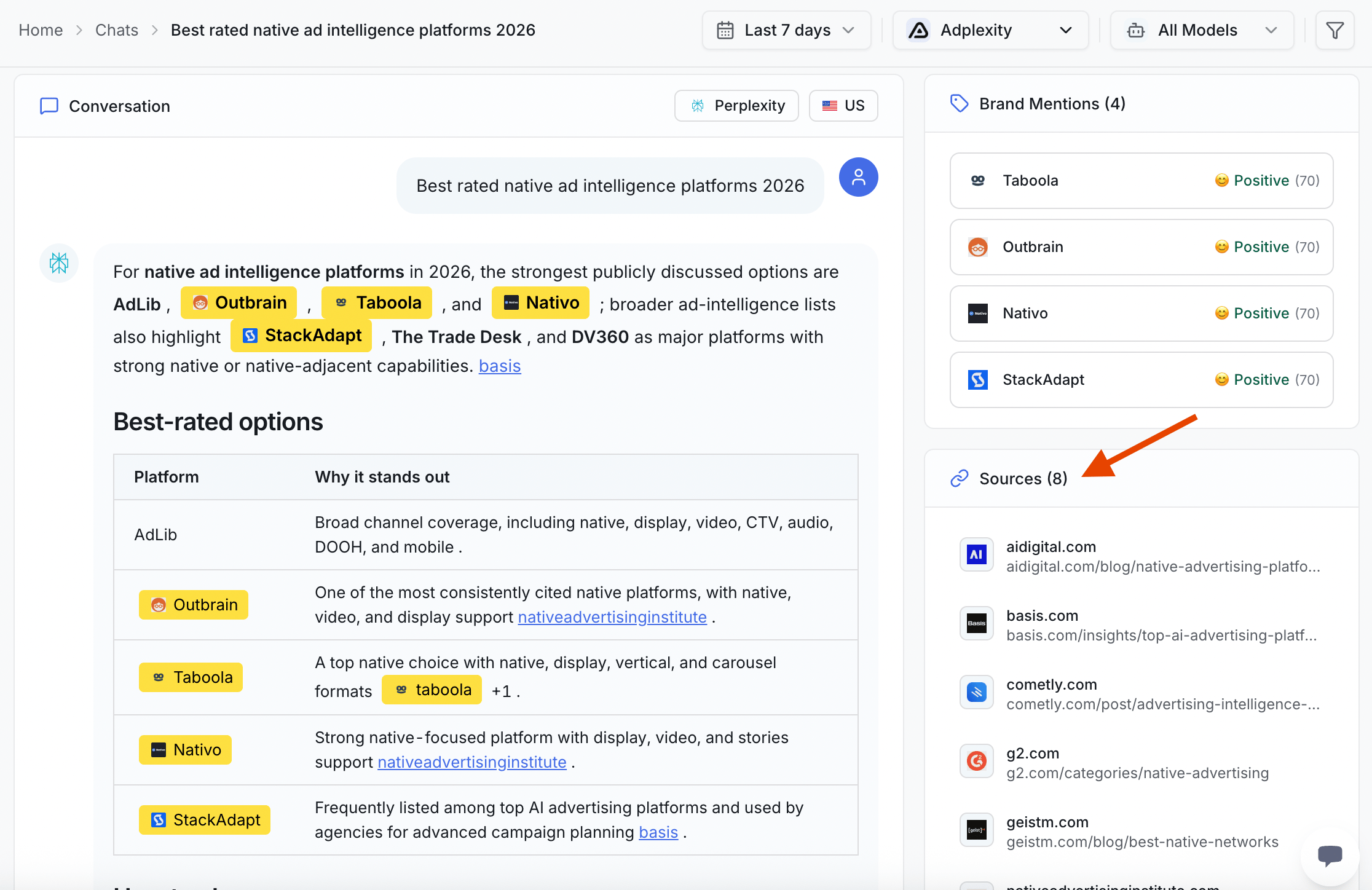Image resolution: width=1372 pixels, height=890 pixels.
Task: Click the Sources link chain icon
Action: coord(959,478)
